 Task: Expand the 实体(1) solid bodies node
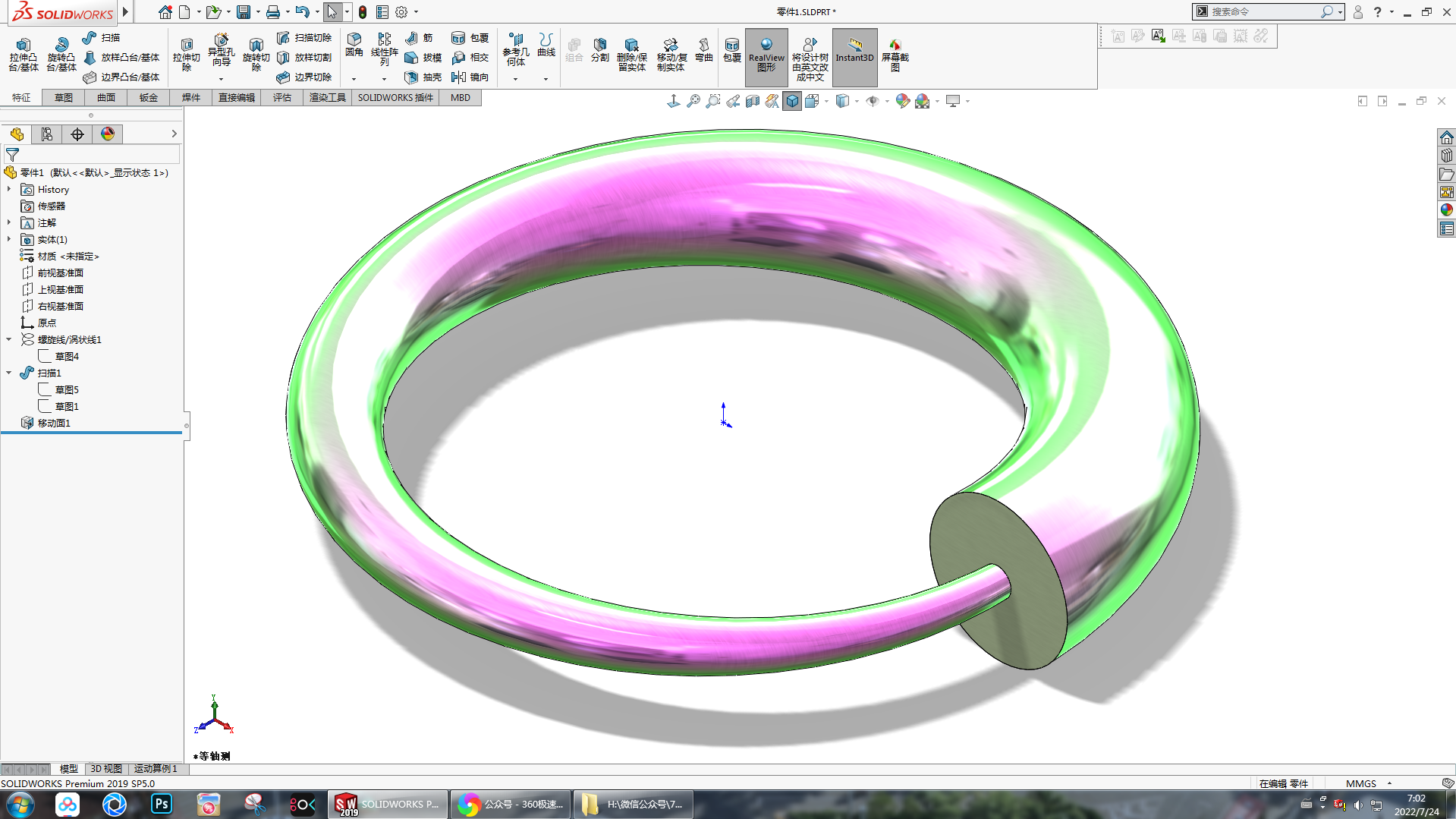click(x=9, y=239)
